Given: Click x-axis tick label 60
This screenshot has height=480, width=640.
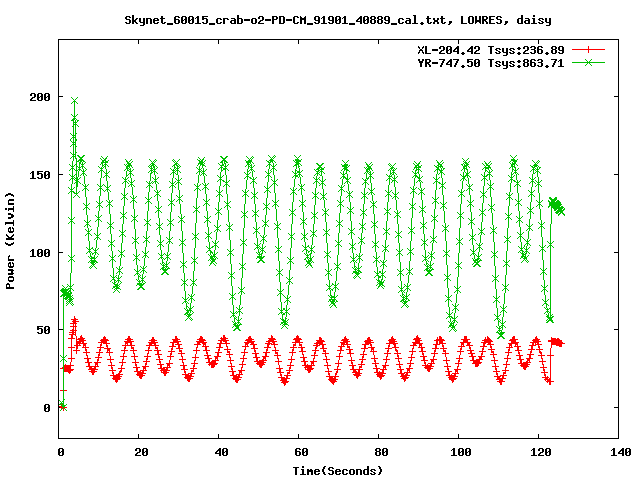Looking at the screenshot, I should pos(301,452).
